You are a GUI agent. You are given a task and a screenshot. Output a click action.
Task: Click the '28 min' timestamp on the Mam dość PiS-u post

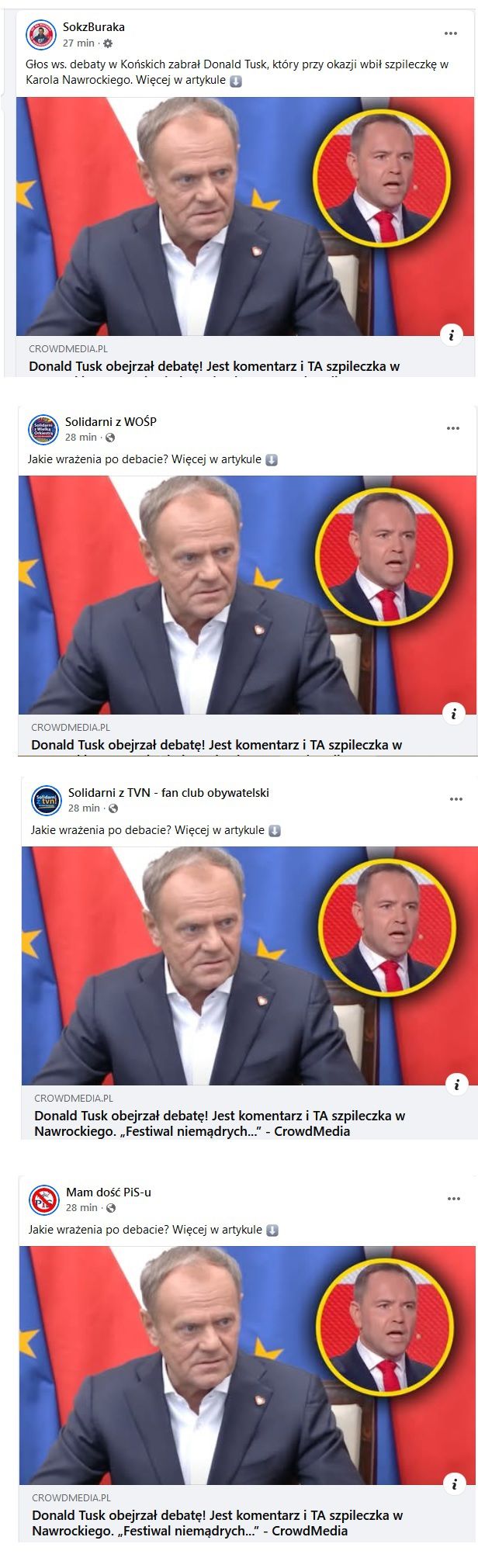point(81,1208)
